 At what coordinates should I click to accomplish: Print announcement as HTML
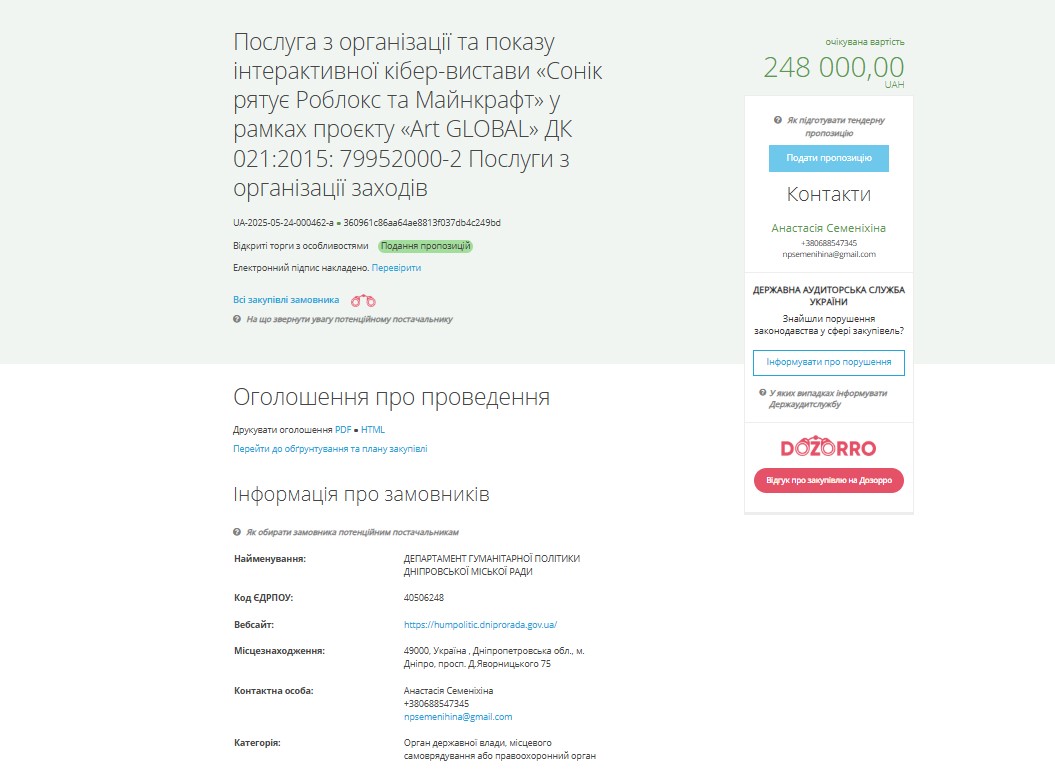click(x=373, y=429)
